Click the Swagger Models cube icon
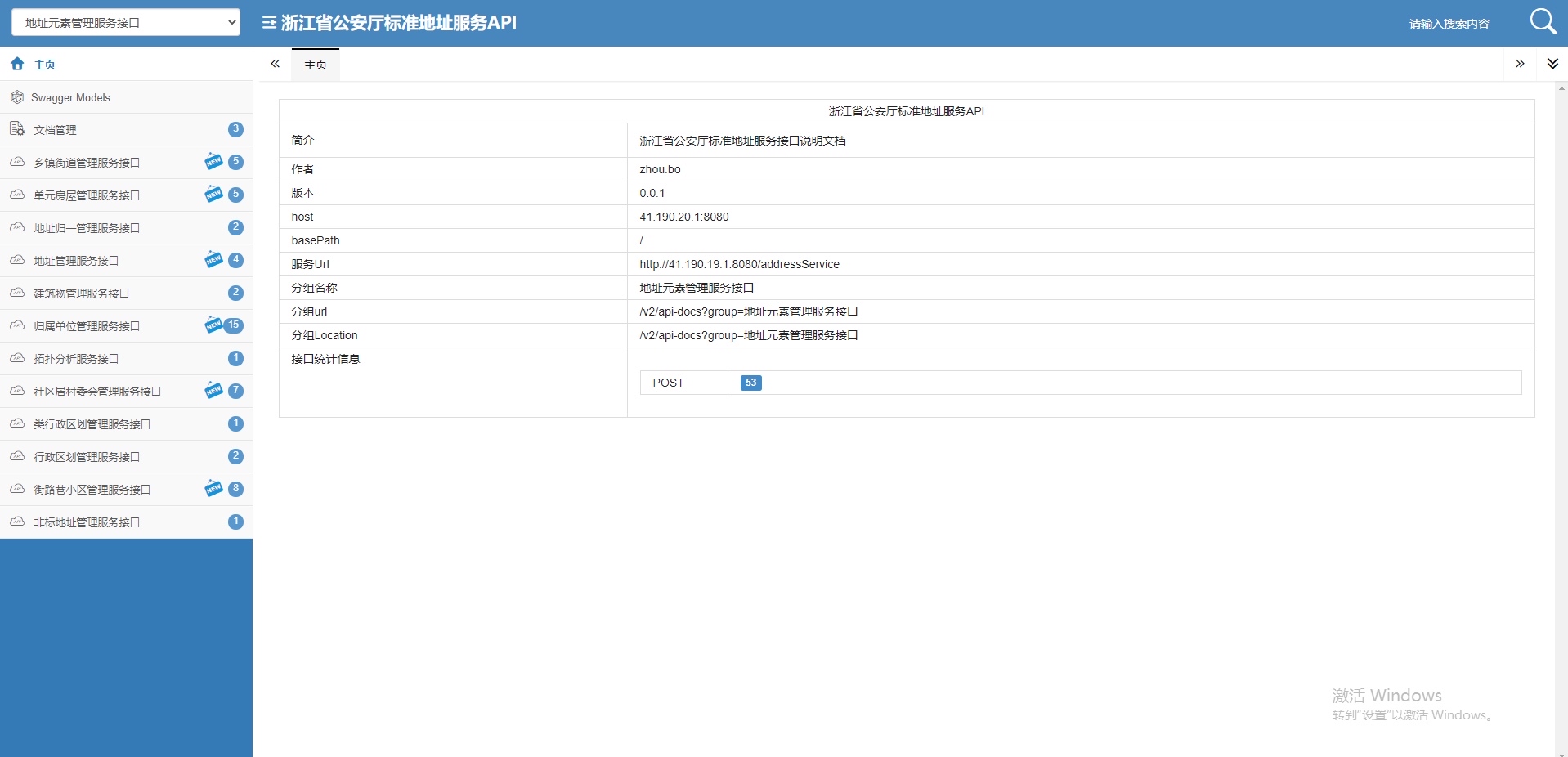Image resolution: width=1568 pixels, height=757 pixels. (x=17, y=97)
